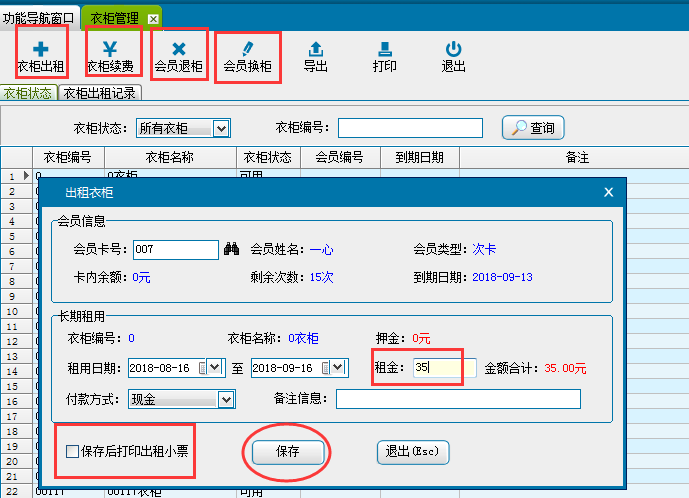Click the 打印 printer icon

point(384,50)
